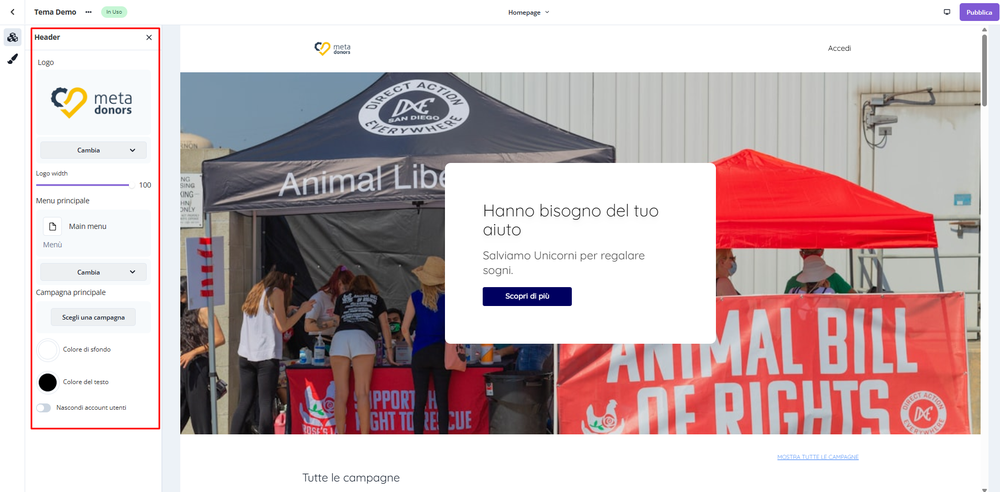Open the three-dots menu beside Tema Demo
The height and width of the screenshot is (492, 1000).
88,12
